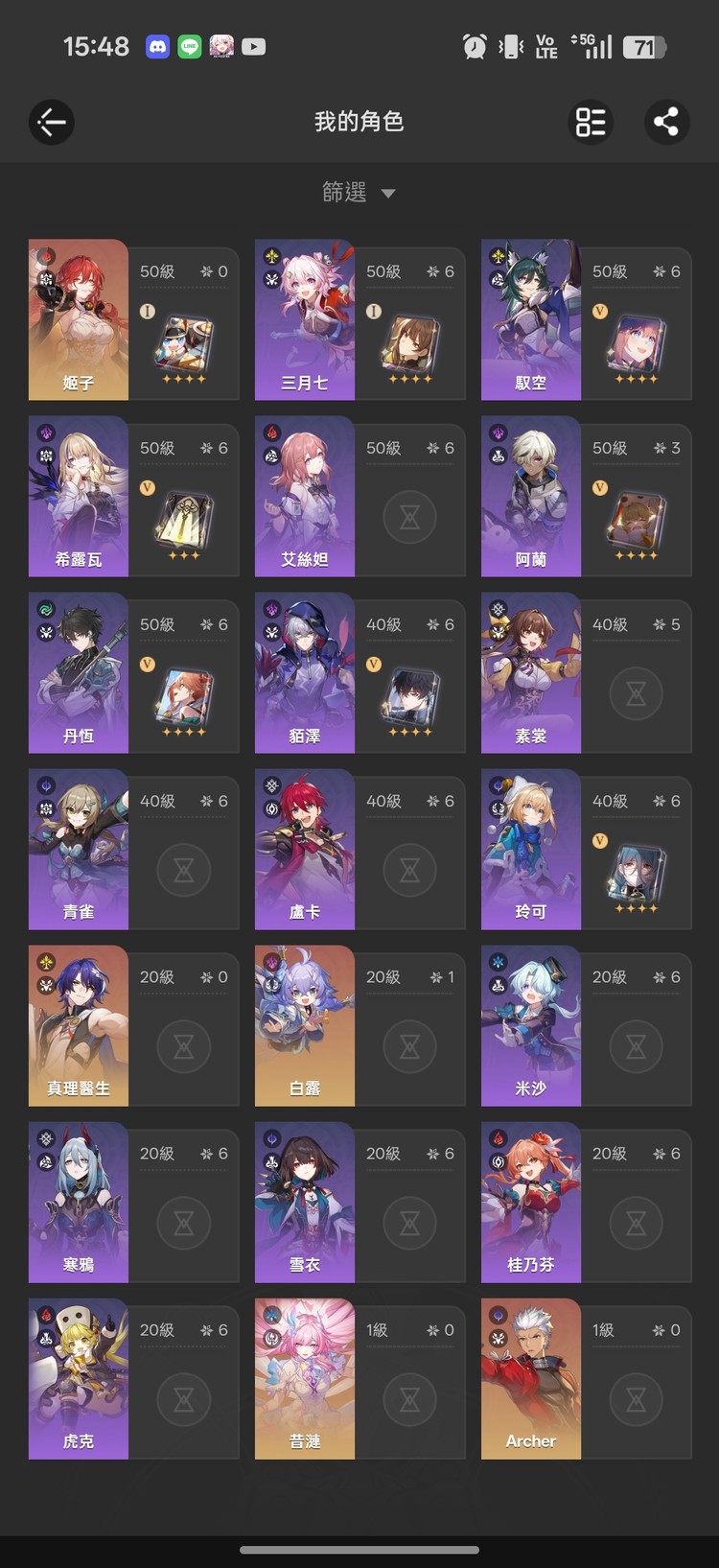Open 真理醫生 character card
This screenshot has height=1568, width=719.
134,1025
